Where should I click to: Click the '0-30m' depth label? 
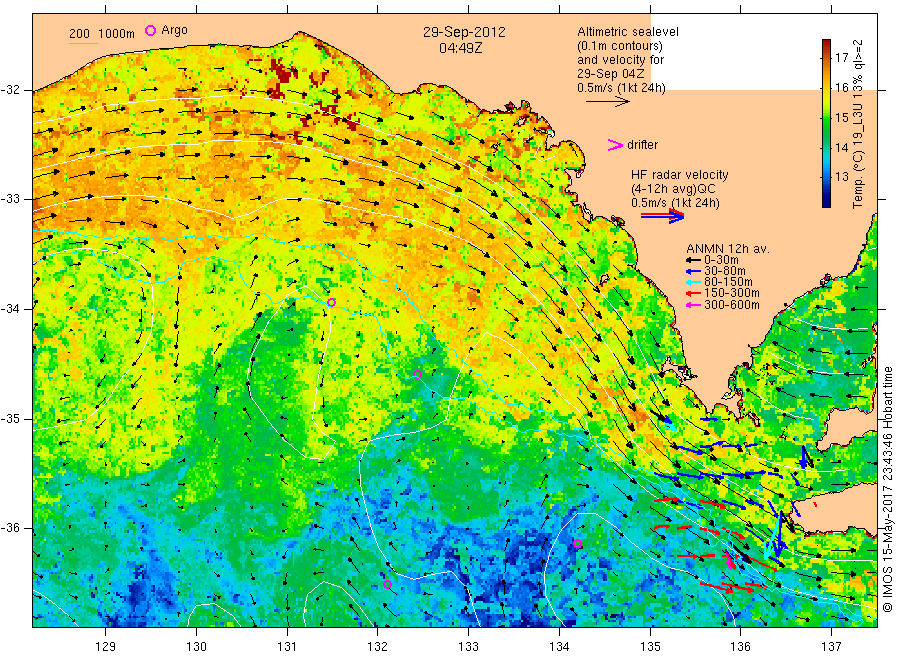[721, 260]
